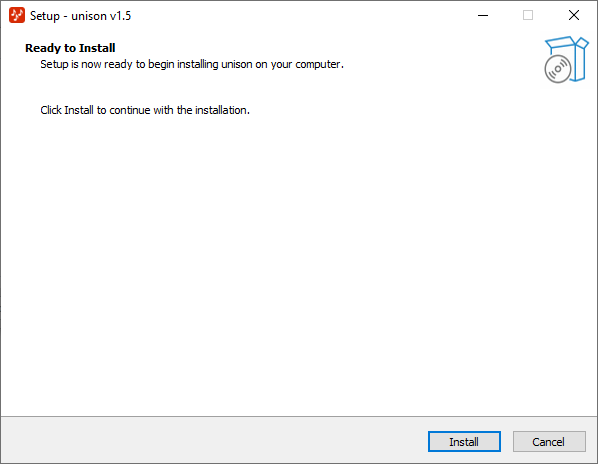Click the installer box graphic
The height and width of the screenshot is (464, 598).
pos(566,59)
